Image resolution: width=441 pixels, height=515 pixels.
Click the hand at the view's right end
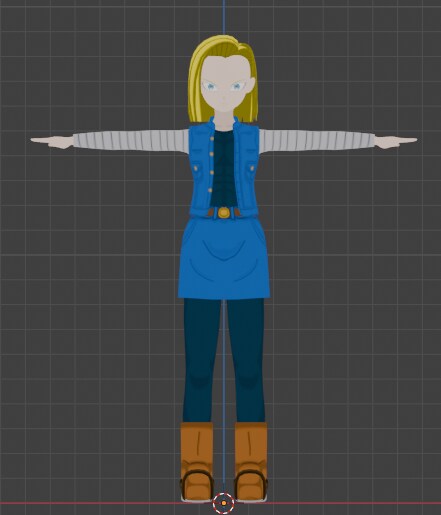395,142
